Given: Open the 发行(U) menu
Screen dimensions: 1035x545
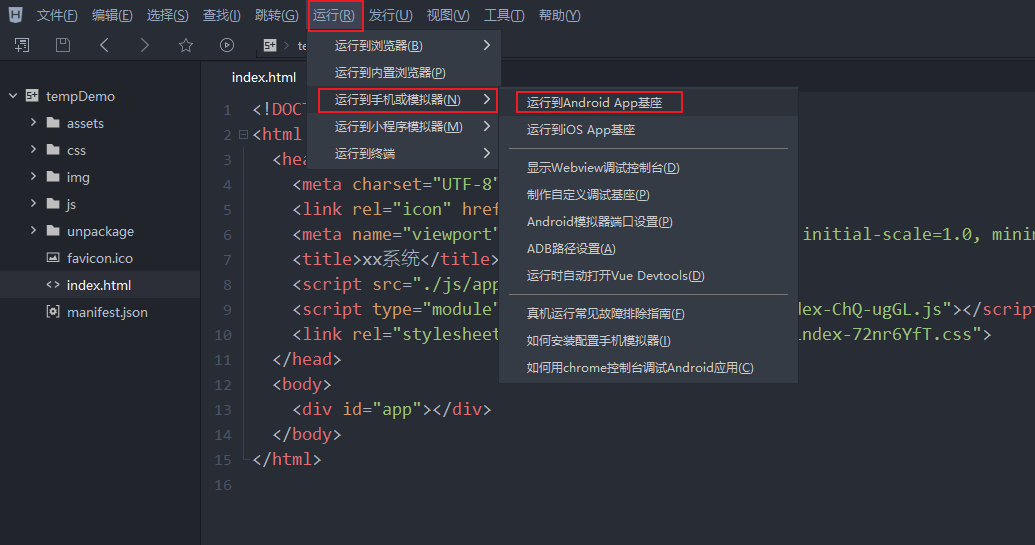Looking at the screenshot, I should [x=390, y=15].
